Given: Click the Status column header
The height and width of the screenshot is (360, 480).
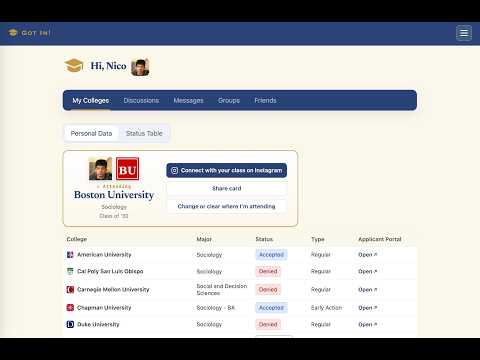Looking at the screenshot, I should pyautogui.click(x=264, y=239).
